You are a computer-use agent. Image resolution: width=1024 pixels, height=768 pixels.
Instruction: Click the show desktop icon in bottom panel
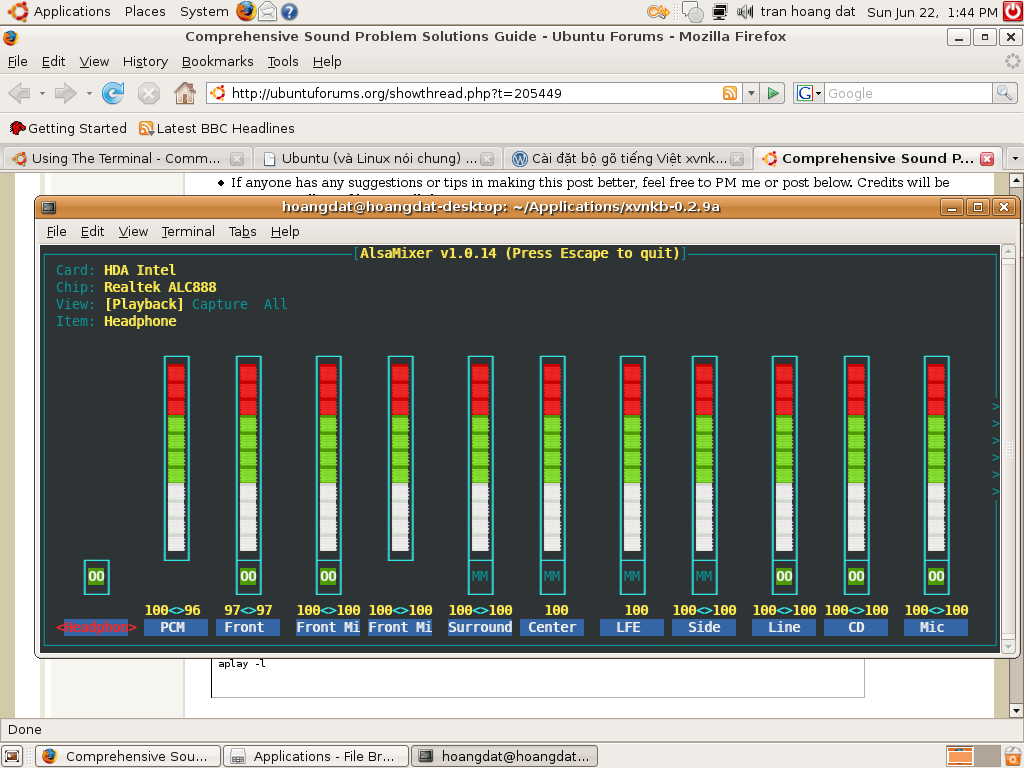tap(12, 756)
